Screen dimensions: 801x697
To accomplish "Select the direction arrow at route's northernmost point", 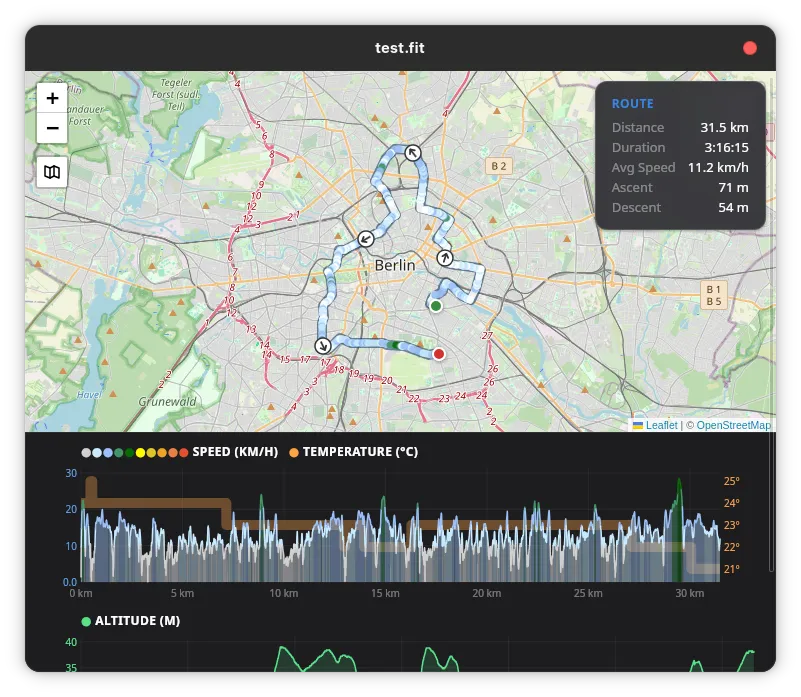I will coord(412,152).
